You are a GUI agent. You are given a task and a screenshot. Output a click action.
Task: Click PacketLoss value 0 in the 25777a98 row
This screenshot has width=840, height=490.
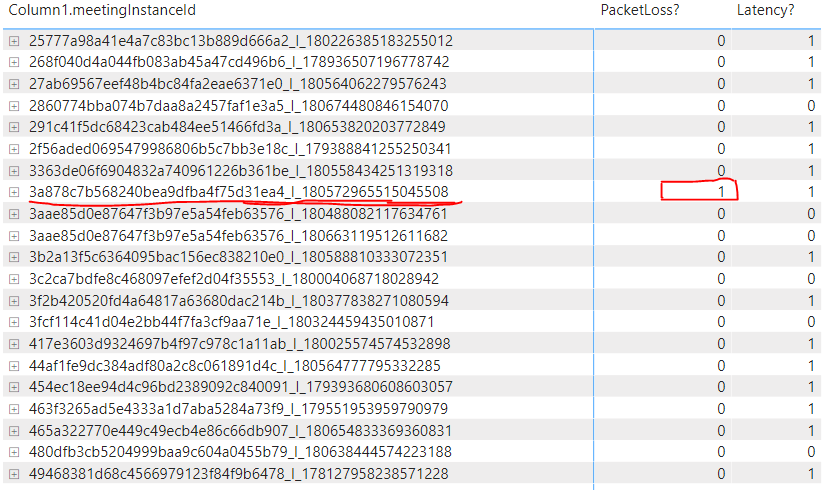point(721,41)
